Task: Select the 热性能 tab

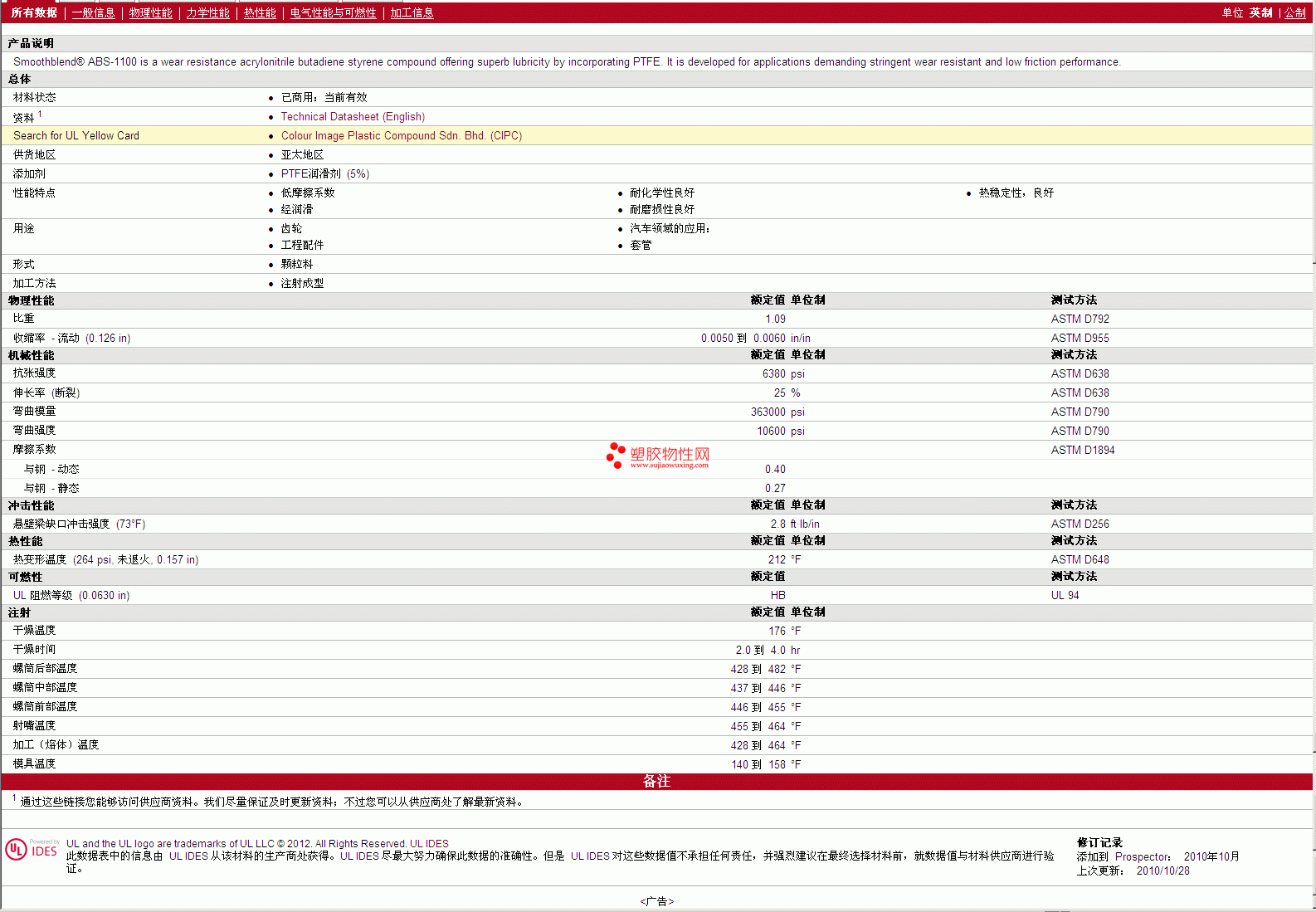Action: pyautogui.click(x=260, y=13)
